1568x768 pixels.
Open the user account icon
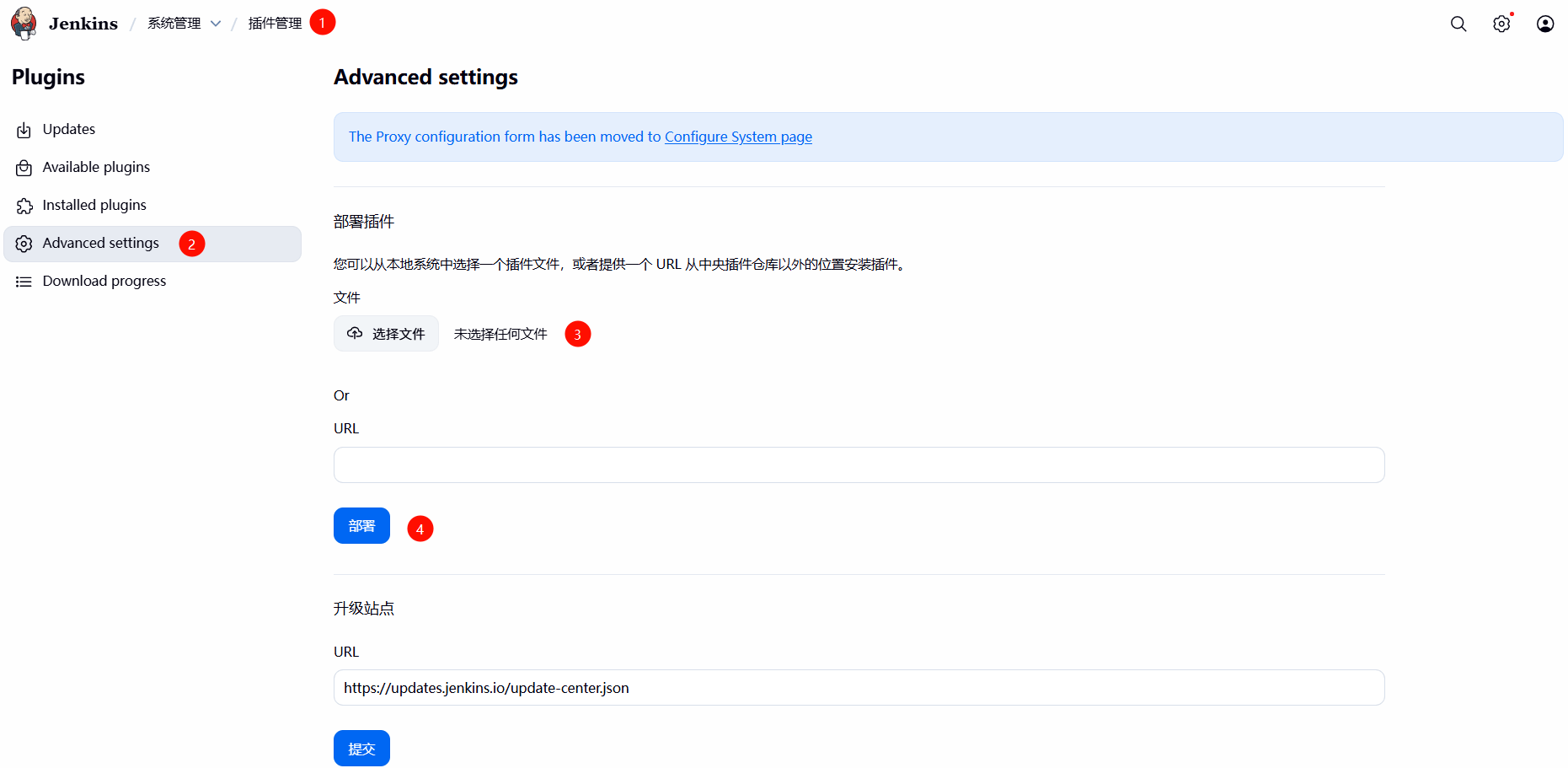pyautogui.click(x=1545, y=24)
